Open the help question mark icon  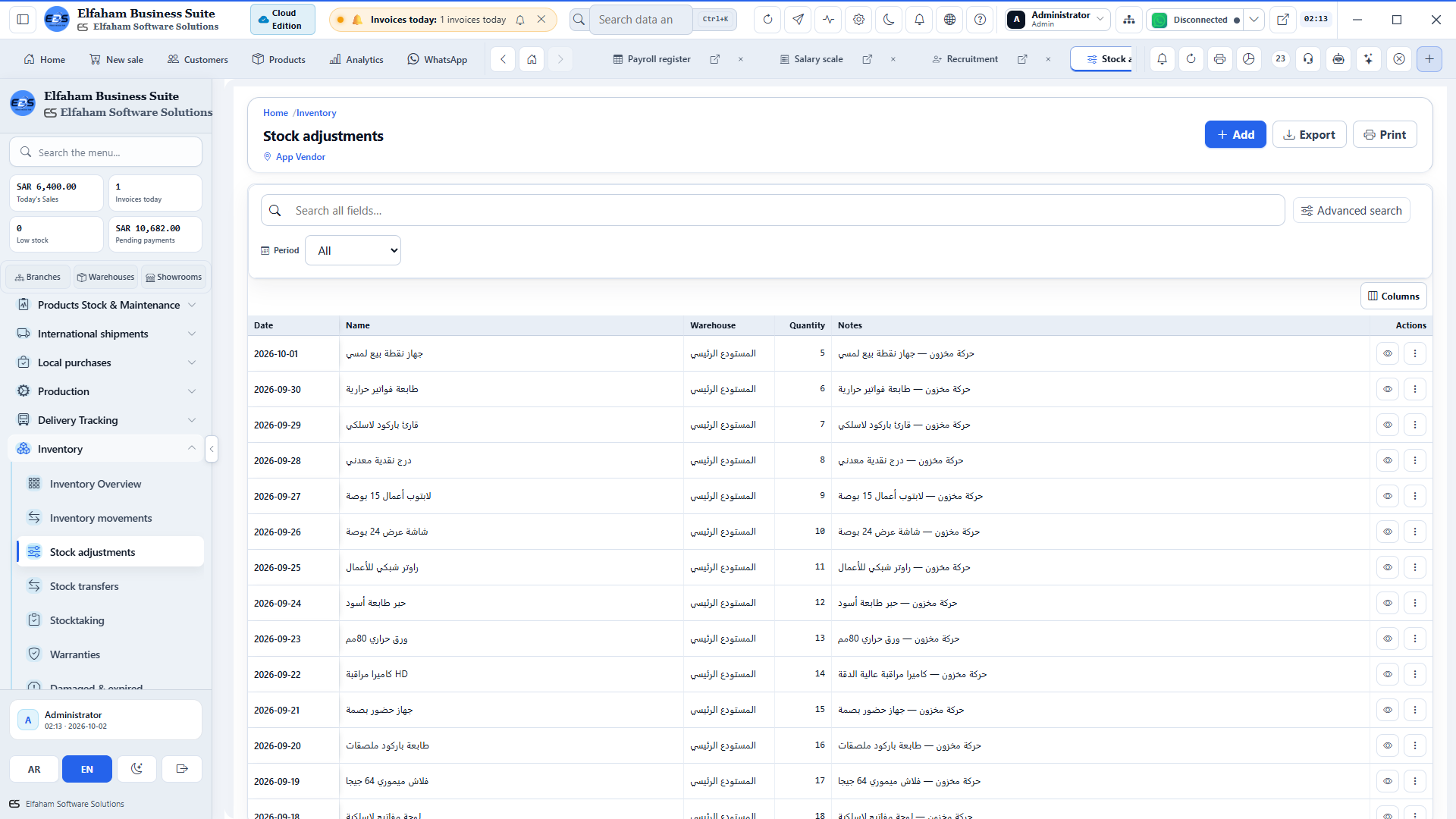click(980, 20)
